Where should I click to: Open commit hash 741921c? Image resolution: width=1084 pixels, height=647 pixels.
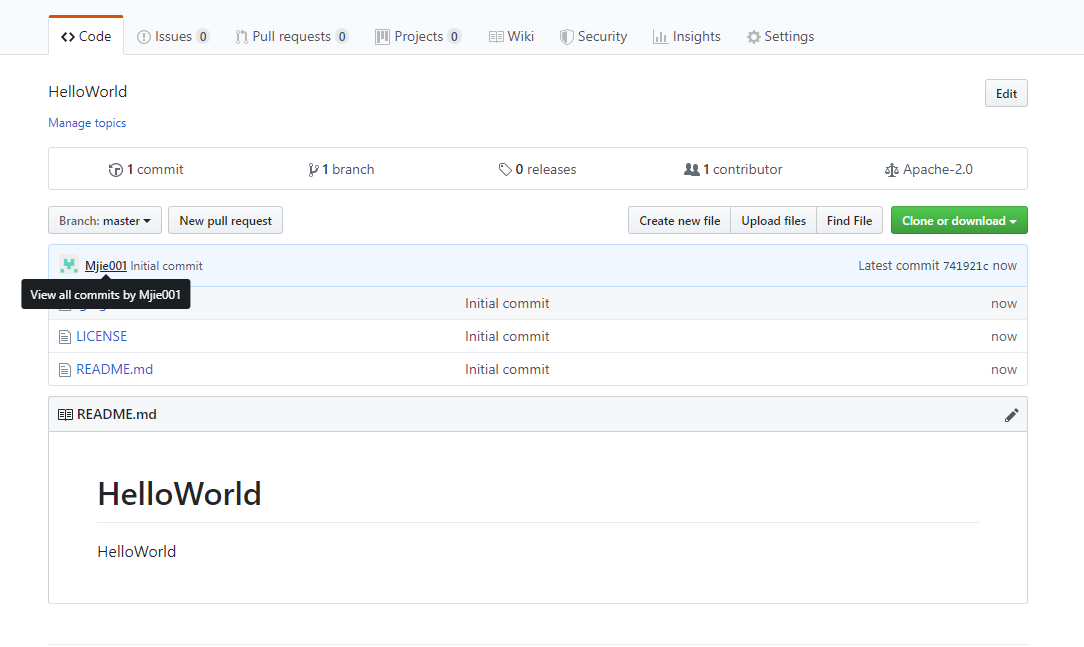(x=966, y=266)
